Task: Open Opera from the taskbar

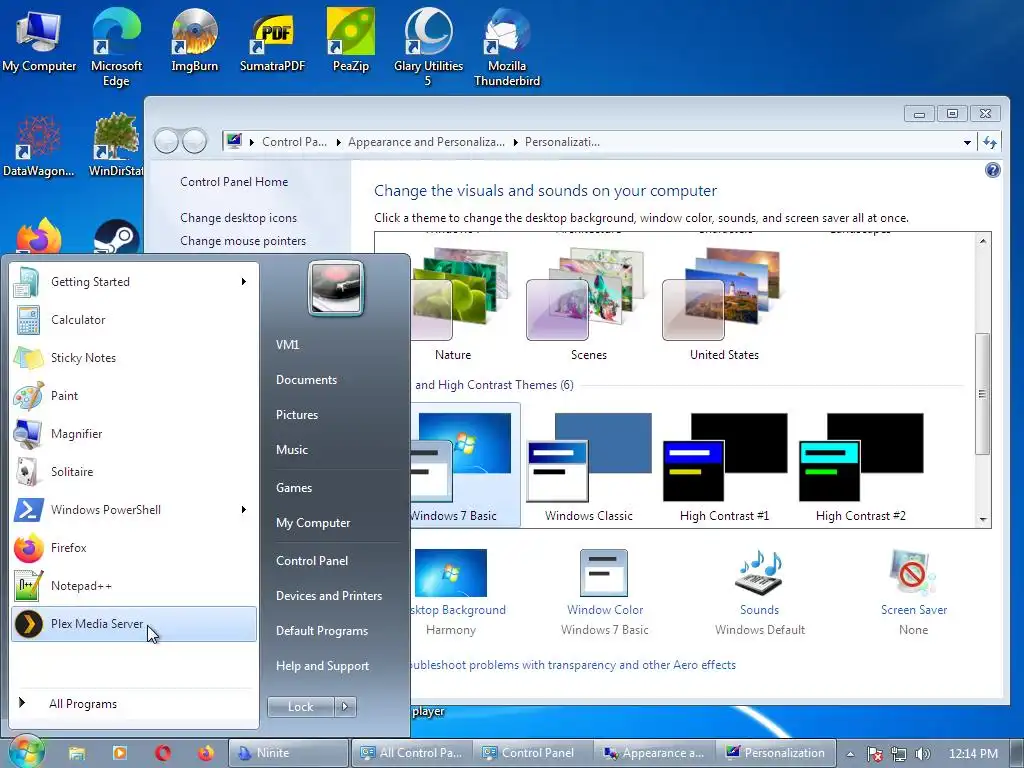Action: point(163,753)
